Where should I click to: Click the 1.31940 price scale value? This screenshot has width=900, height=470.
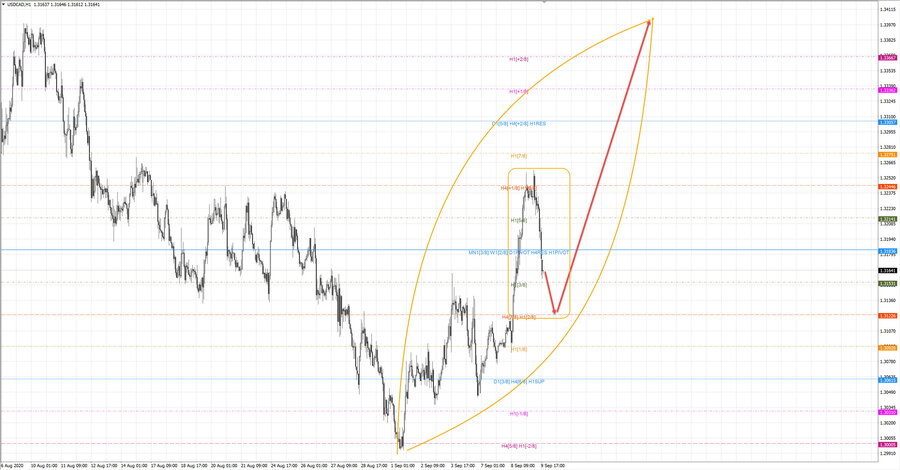click(x=889, y=239)
